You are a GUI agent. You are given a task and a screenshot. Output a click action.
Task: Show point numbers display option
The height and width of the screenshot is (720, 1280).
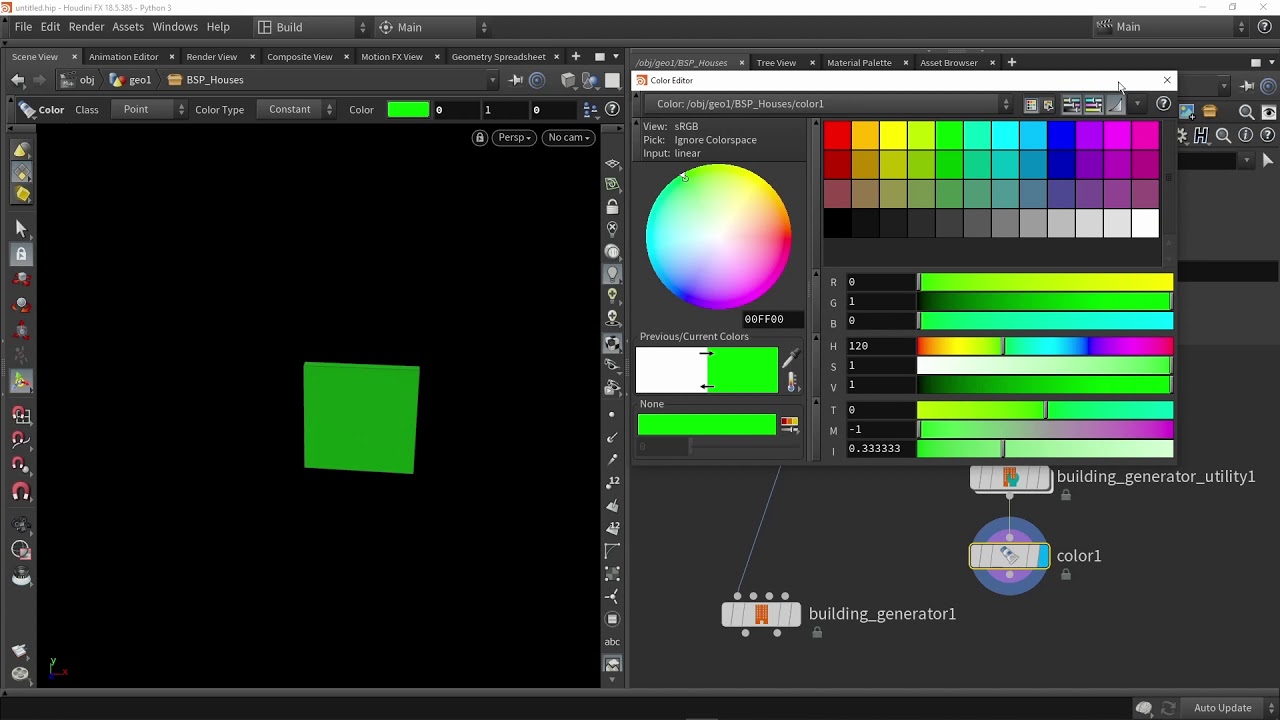click(x=612, y=481)
